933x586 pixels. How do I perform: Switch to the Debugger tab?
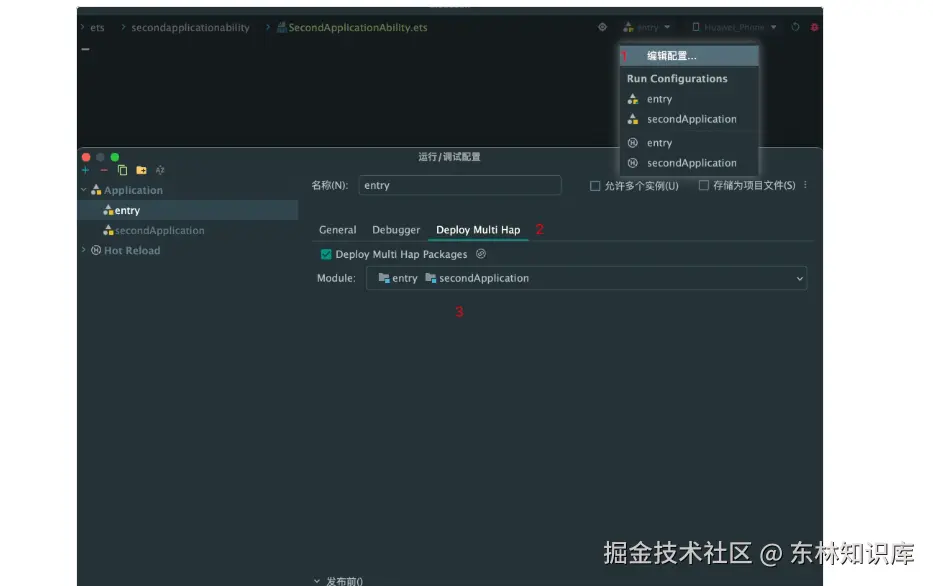coord(396,230)
